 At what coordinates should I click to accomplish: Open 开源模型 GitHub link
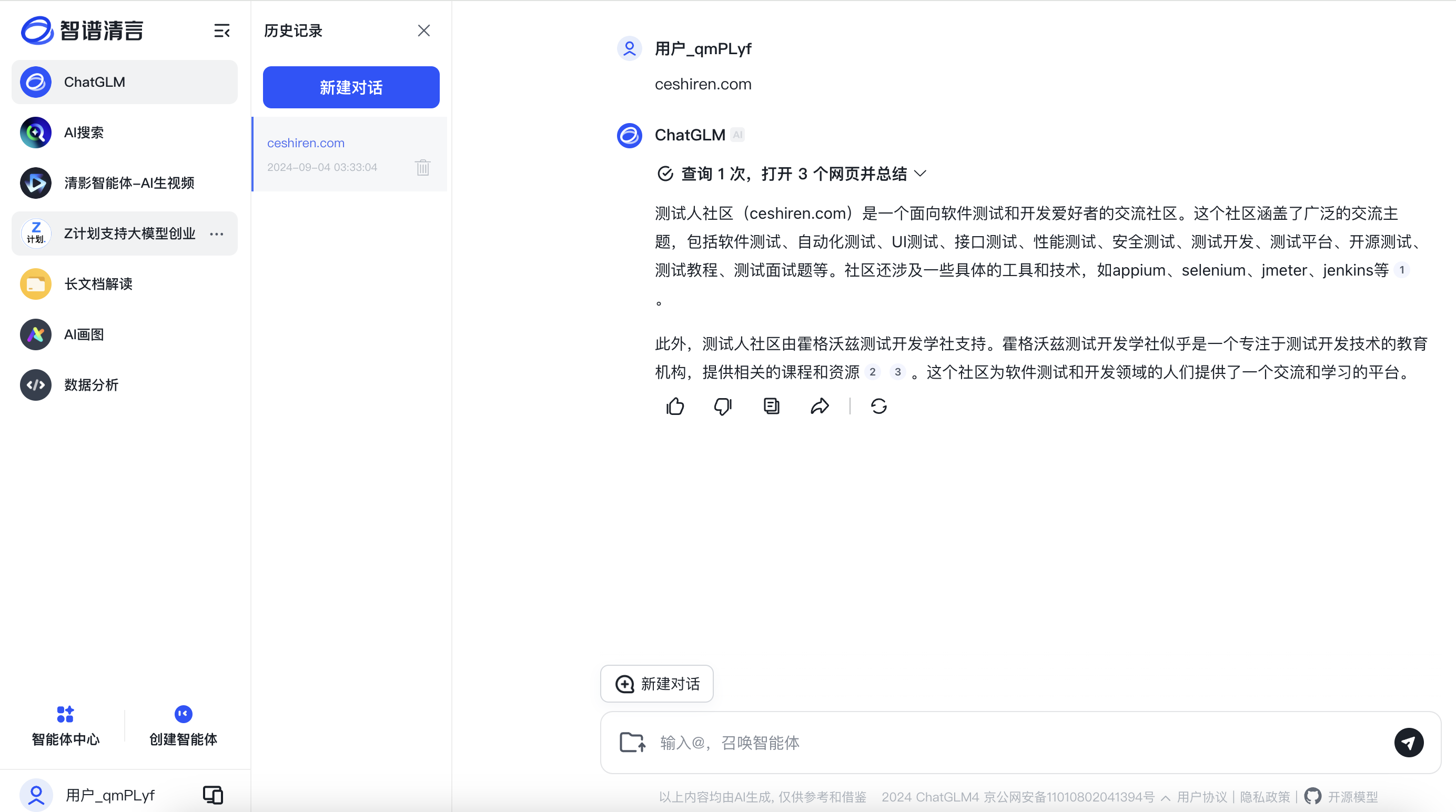[1341, 797]
